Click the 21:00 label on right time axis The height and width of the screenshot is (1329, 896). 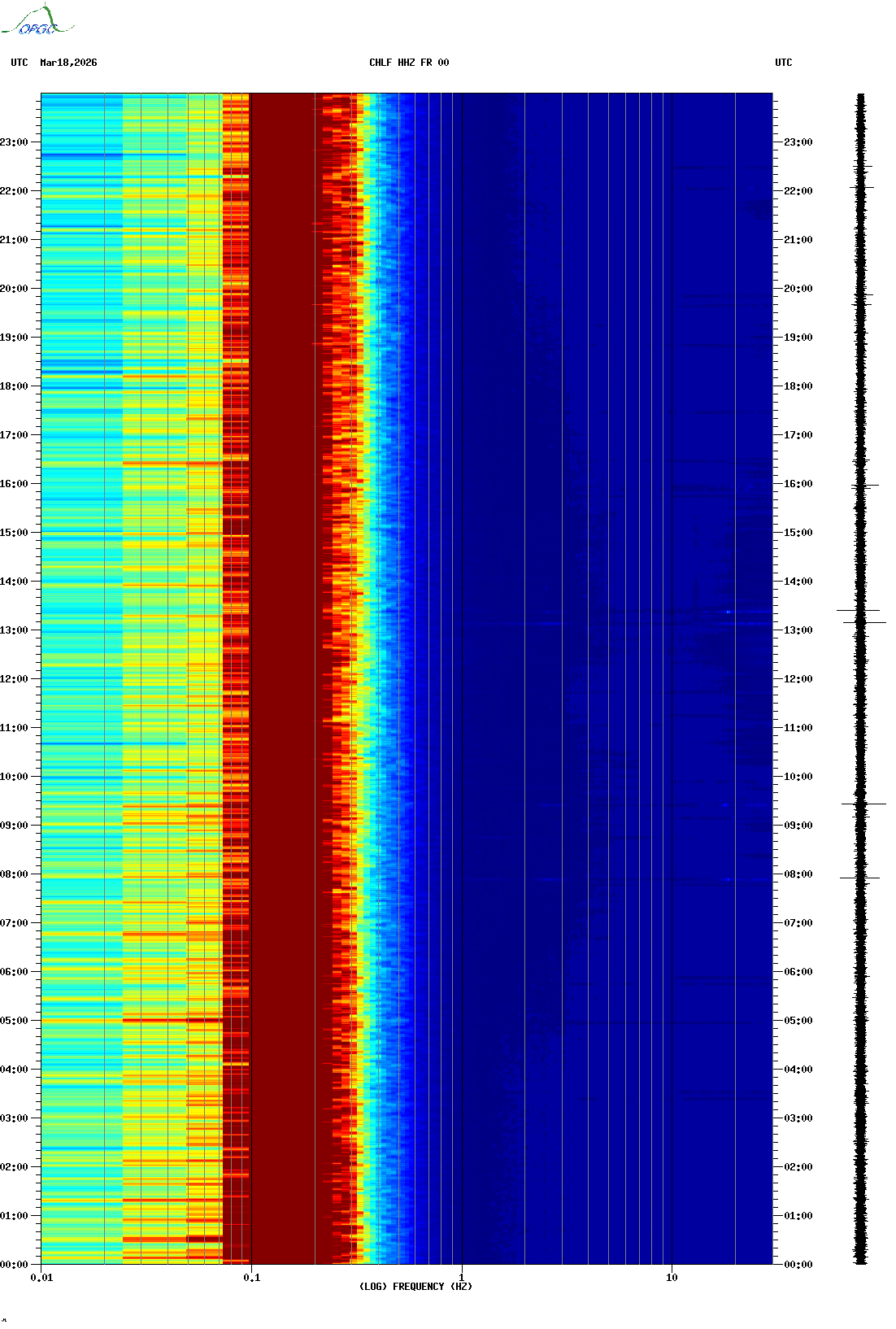[798, 240]
